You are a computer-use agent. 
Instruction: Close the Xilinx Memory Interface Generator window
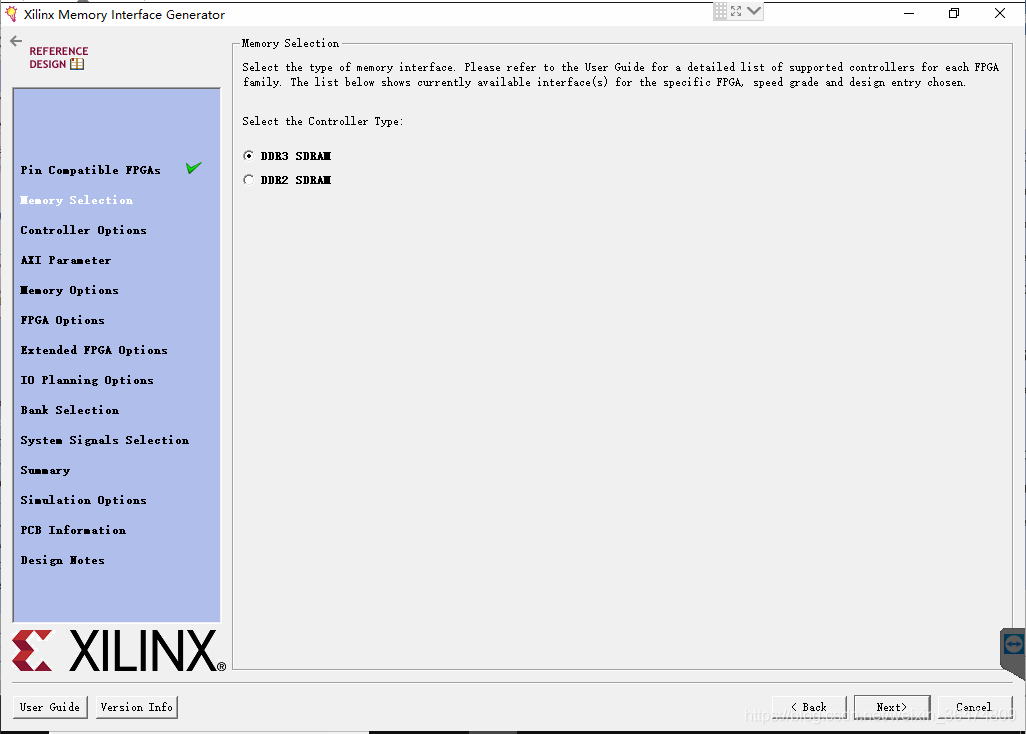1000,13
